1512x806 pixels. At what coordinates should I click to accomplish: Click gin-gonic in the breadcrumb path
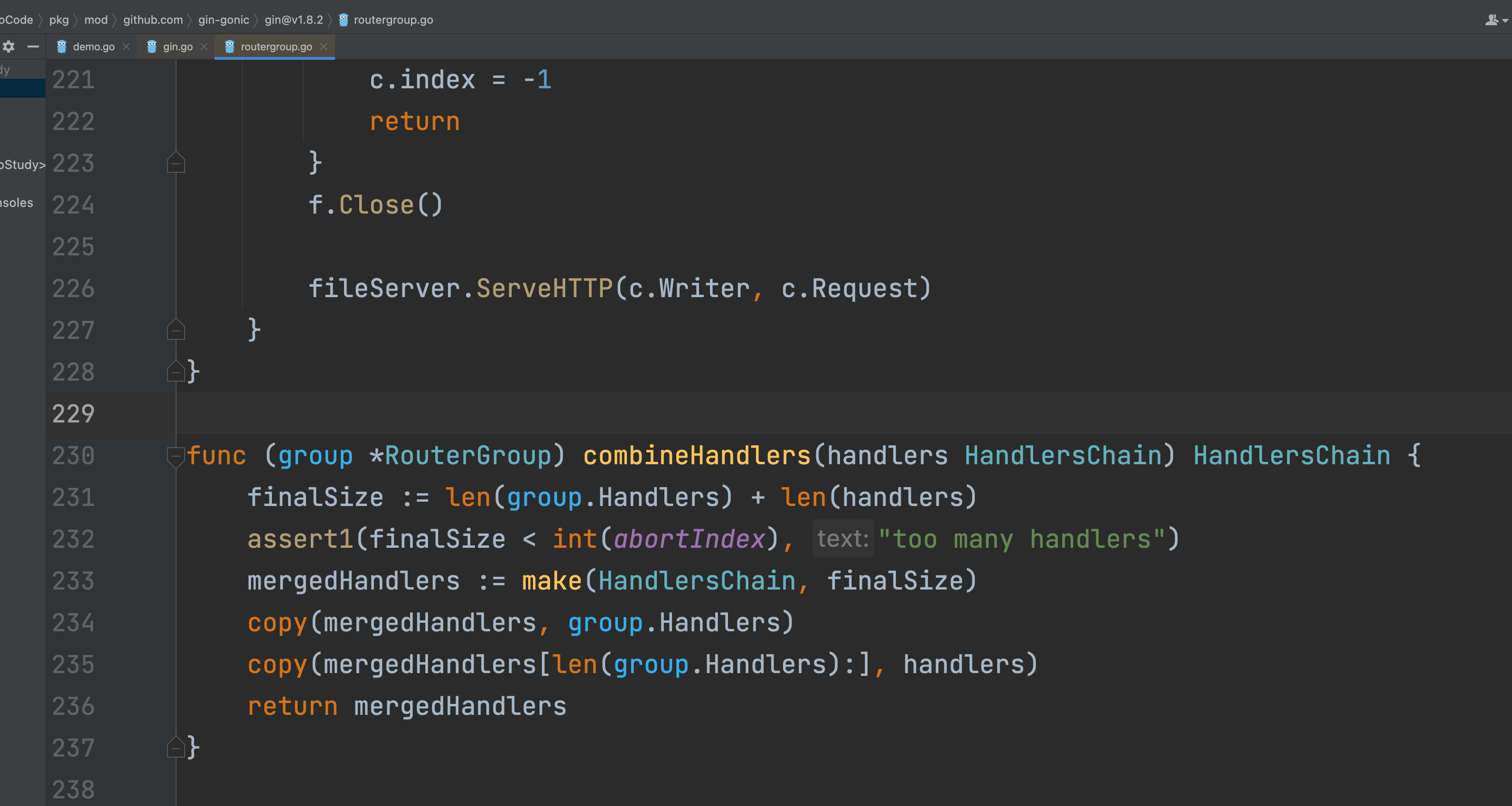tap(224, 20)
